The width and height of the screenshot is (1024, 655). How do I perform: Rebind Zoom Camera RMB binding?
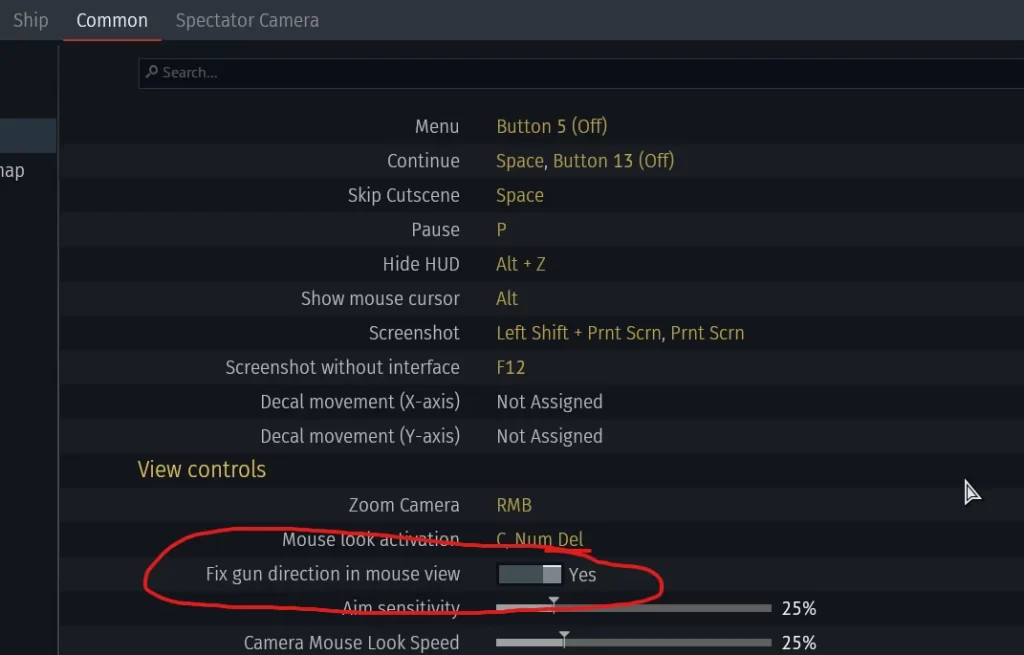pyautogui.click(x=514, y=505)
